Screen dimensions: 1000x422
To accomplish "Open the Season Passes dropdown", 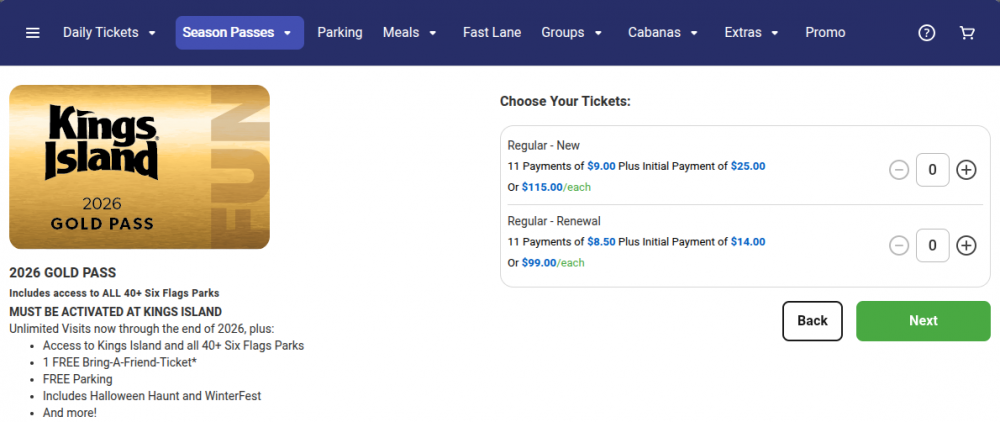I will (x=239, y=33).
